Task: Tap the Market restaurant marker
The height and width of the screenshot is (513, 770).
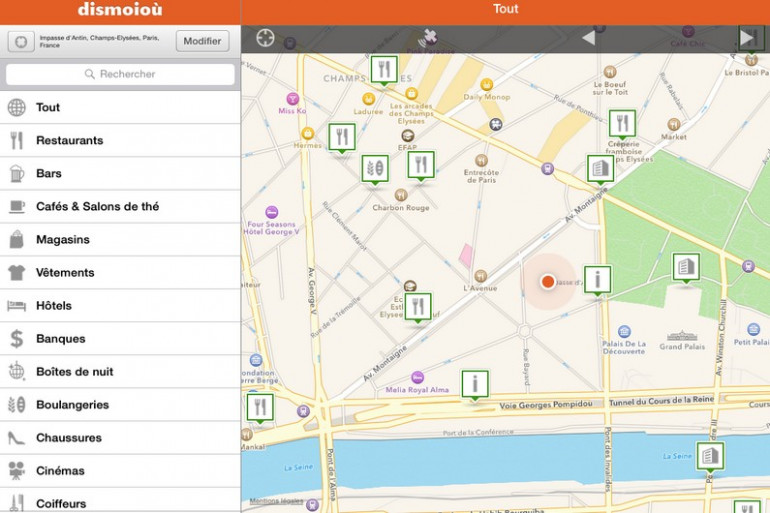Action: [674, 124]
